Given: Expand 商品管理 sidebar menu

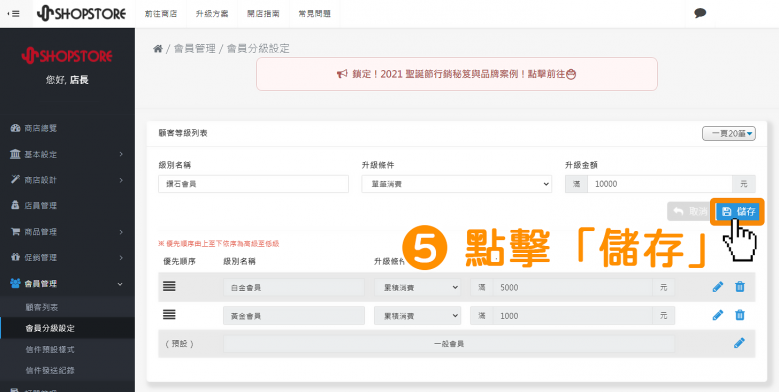Looking at the screenshot, I should (x=67, y=232).
